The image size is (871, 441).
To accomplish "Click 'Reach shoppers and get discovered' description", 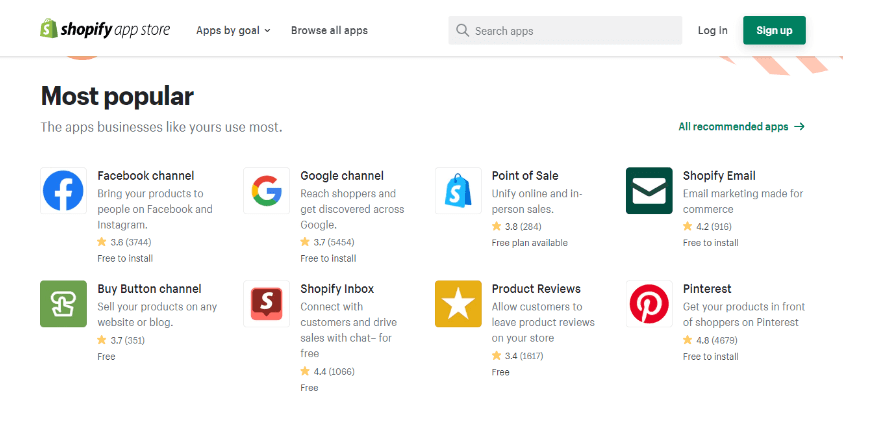I will 352,209.
